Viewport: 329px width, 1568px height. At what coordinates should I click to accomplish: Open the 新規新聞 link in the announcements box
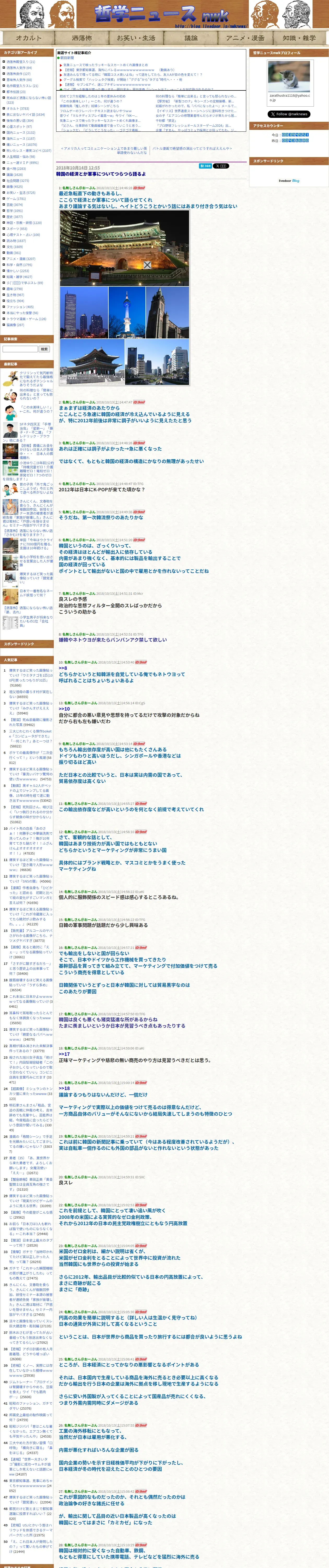click(67, 58)
